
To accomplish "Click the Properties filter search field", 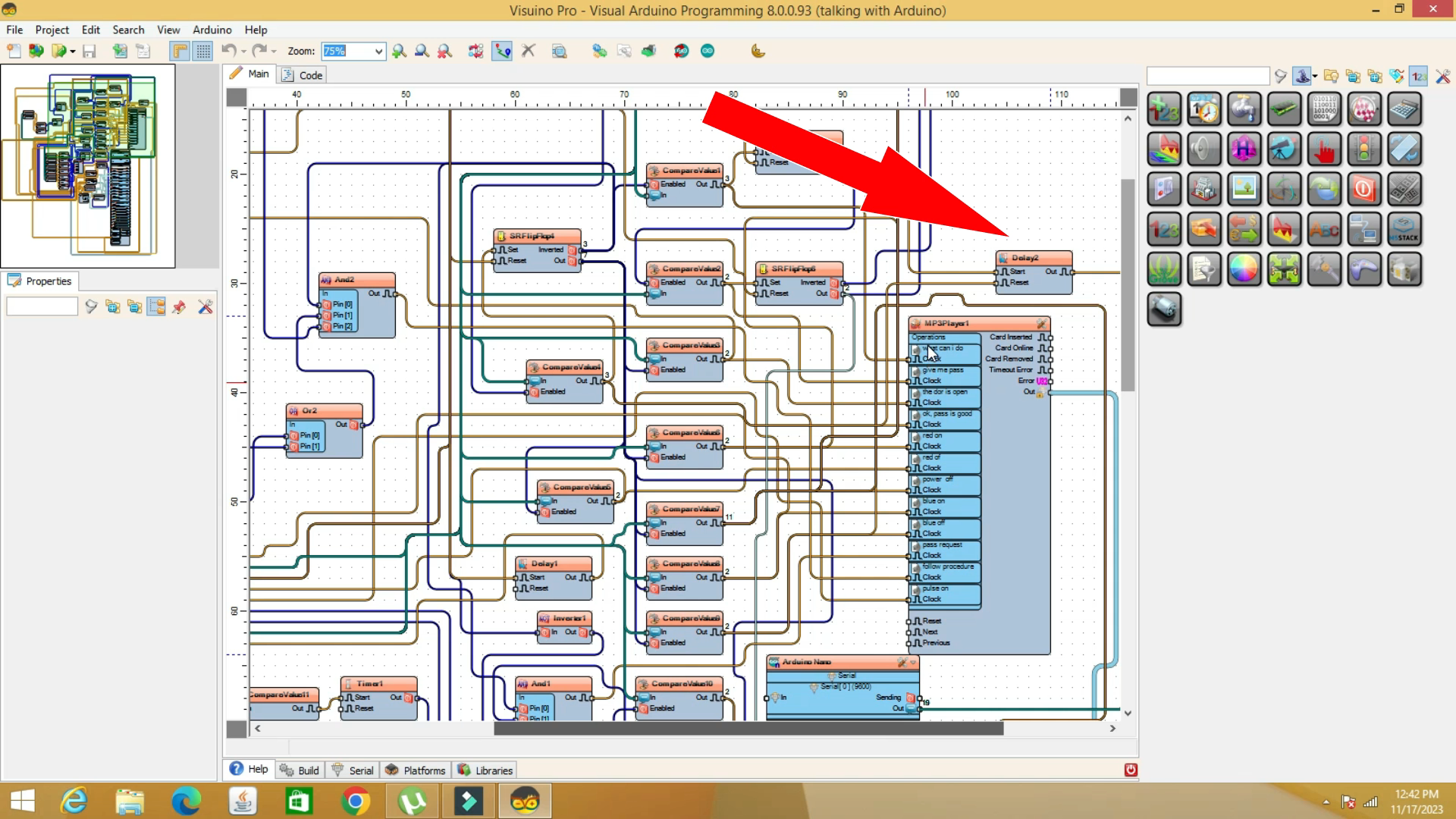I will (42, 306).
